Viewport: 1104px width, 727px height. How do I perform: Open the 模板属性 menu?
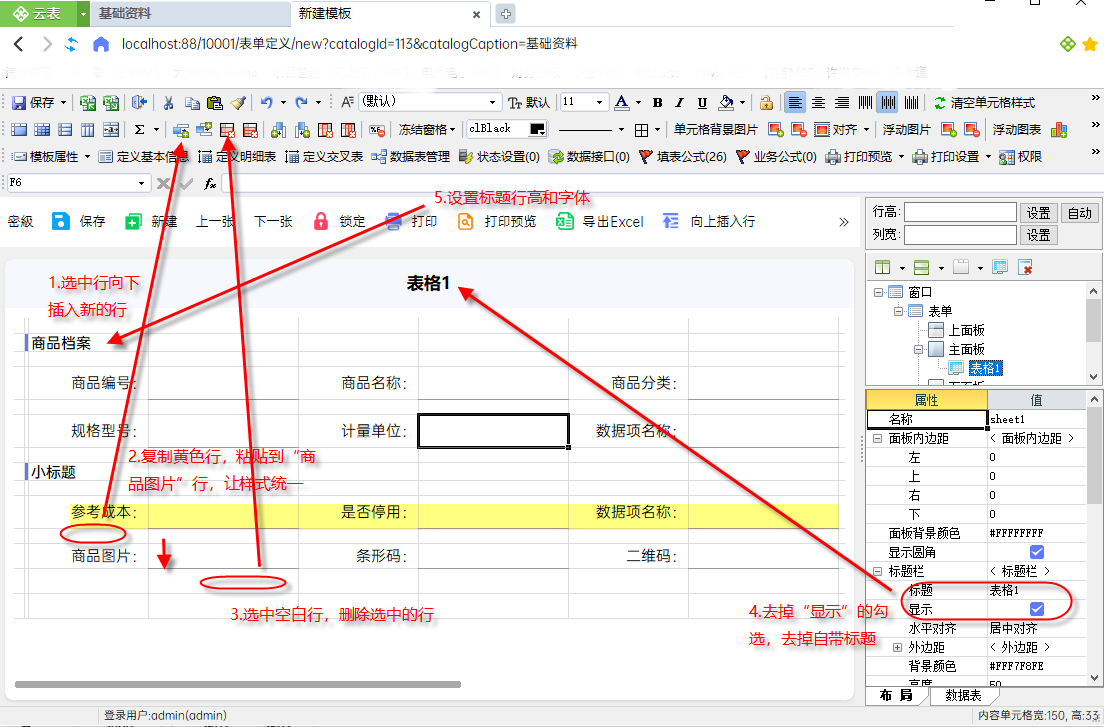point(51,156)
